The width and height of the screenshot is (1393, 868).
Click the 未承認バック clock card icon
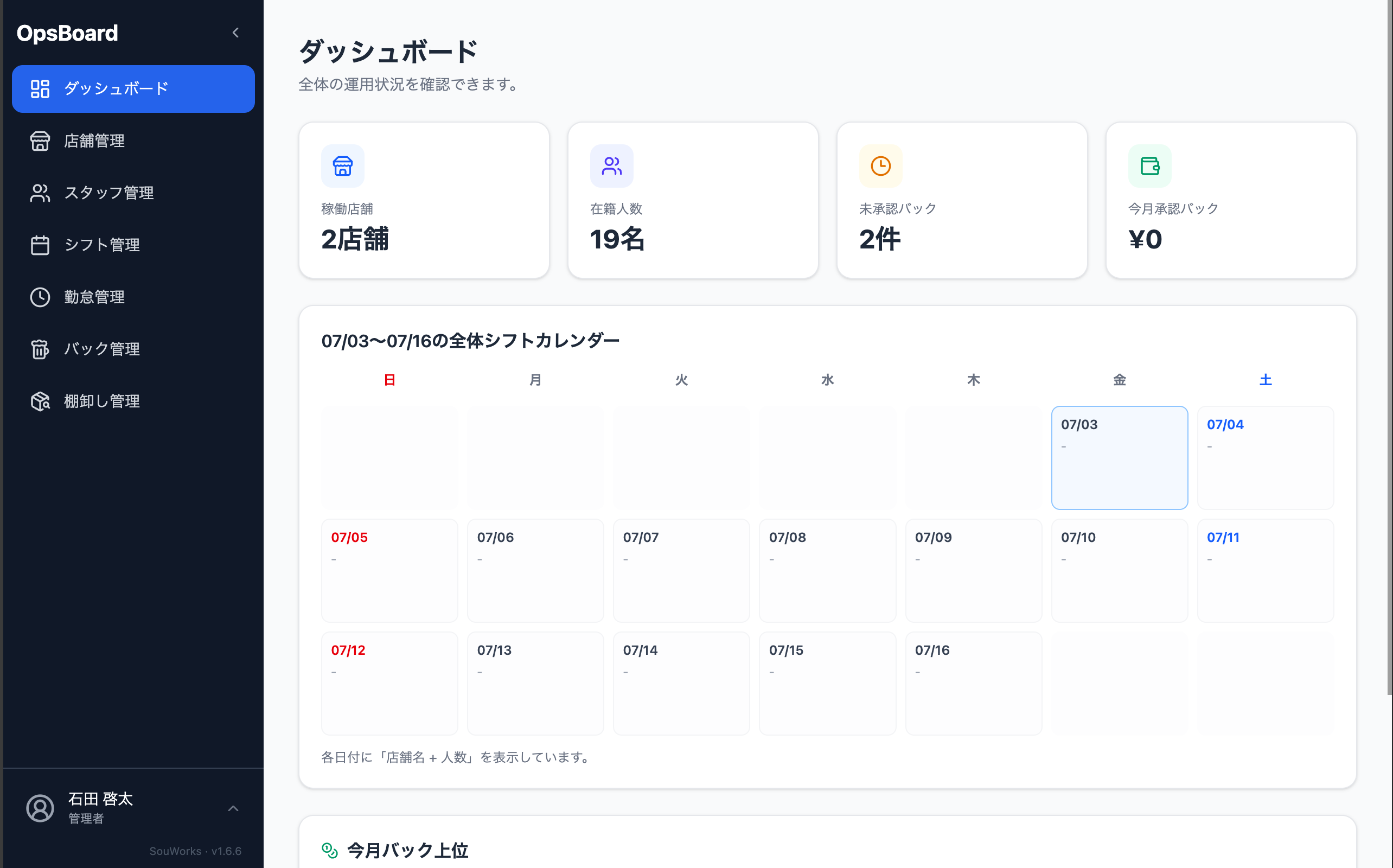(x=880, y=166)
